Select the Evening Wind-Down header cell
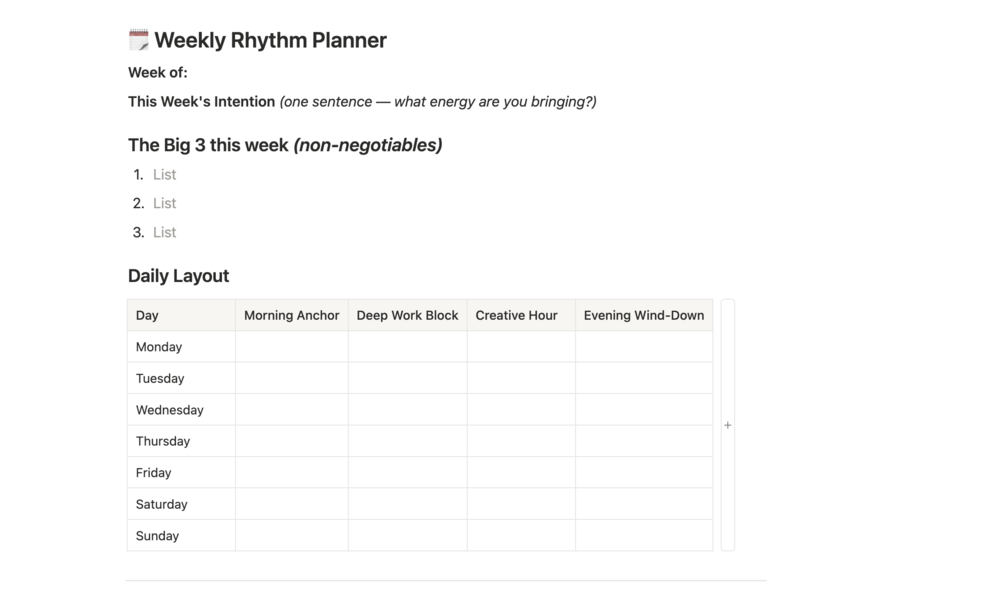Screen dimensions: 1005x596 click(x=644, y=315)
